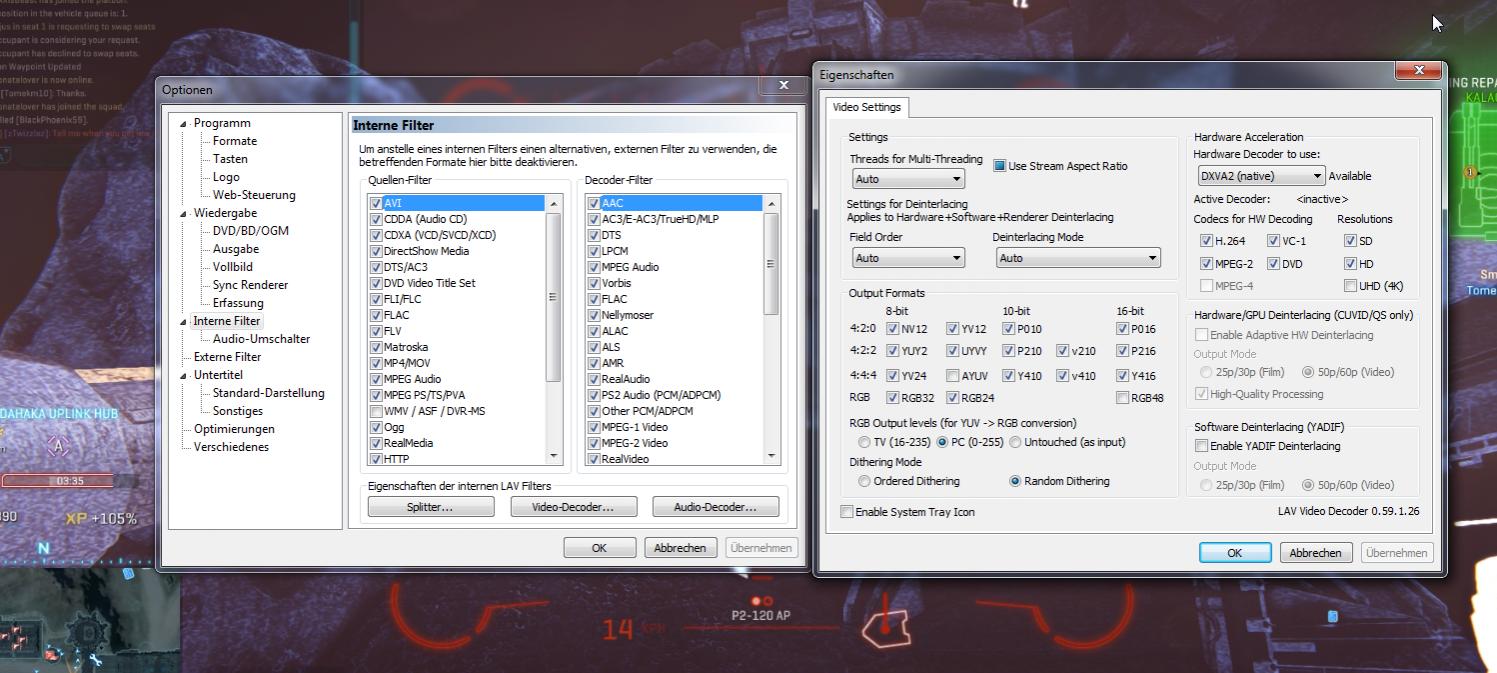Collapse the Untertitel tree node

[x=184, y=376]
